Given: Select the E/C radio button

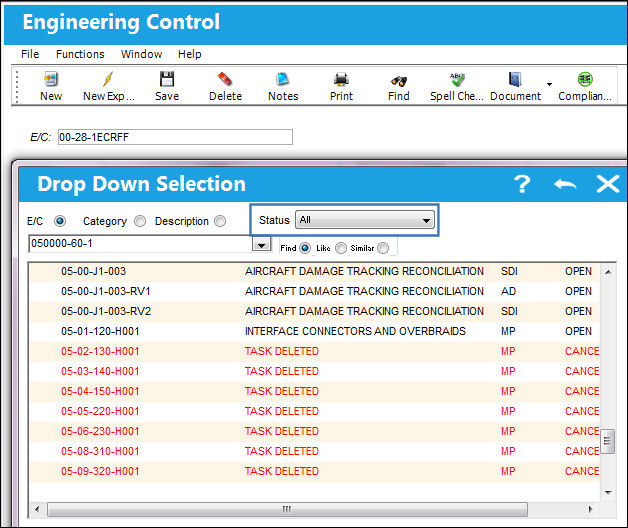Looking at the screenshot, I should (60, 221).
